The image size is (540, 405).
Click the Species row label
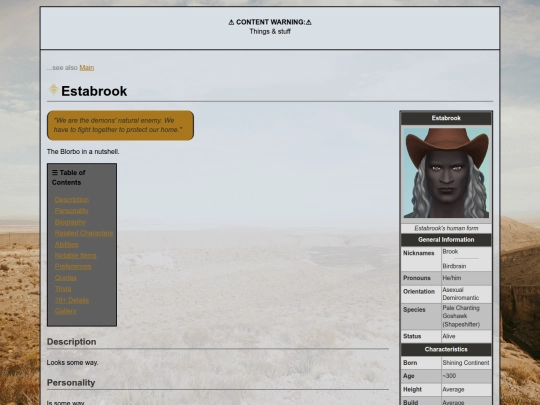[x=414, y=310]
